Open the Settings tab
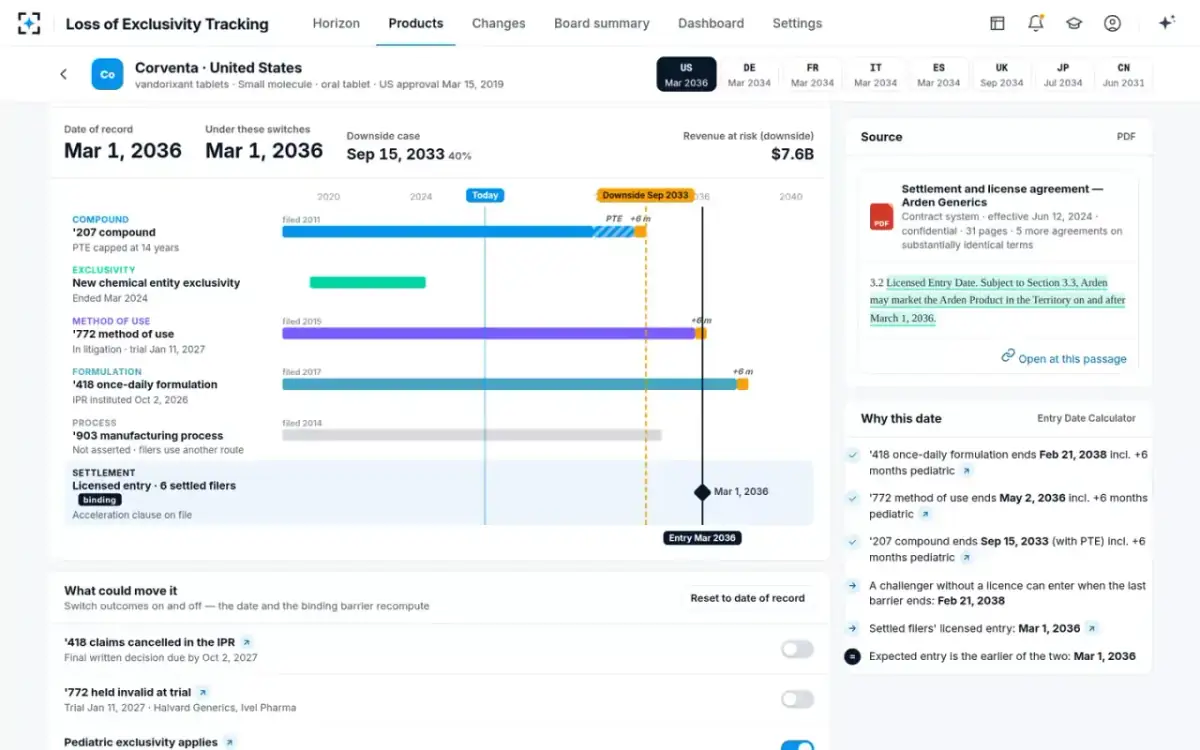Image resolution: width=1200 pixels, height=750 pixels. point(797,23)
